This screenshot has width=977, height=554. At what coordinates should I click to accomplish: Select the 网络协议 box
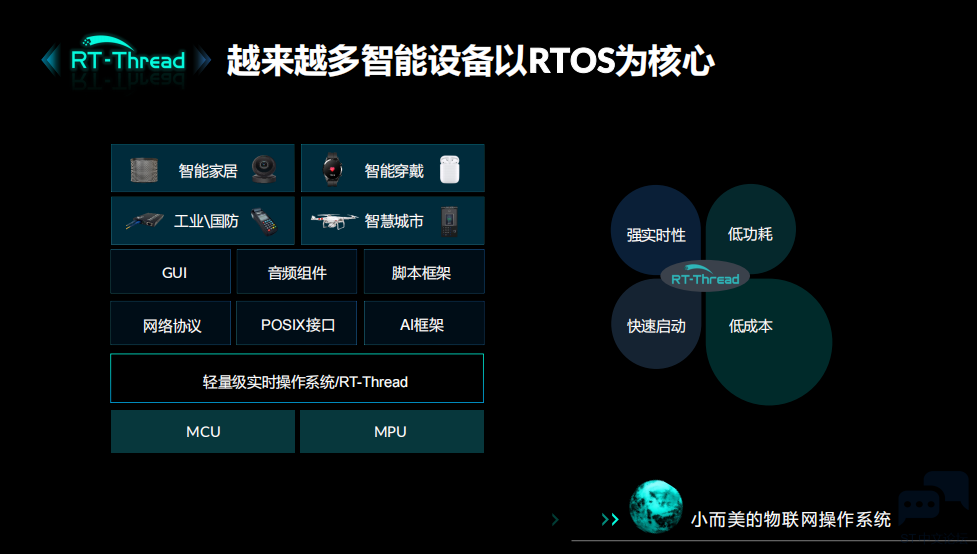(x=171, y=323)
